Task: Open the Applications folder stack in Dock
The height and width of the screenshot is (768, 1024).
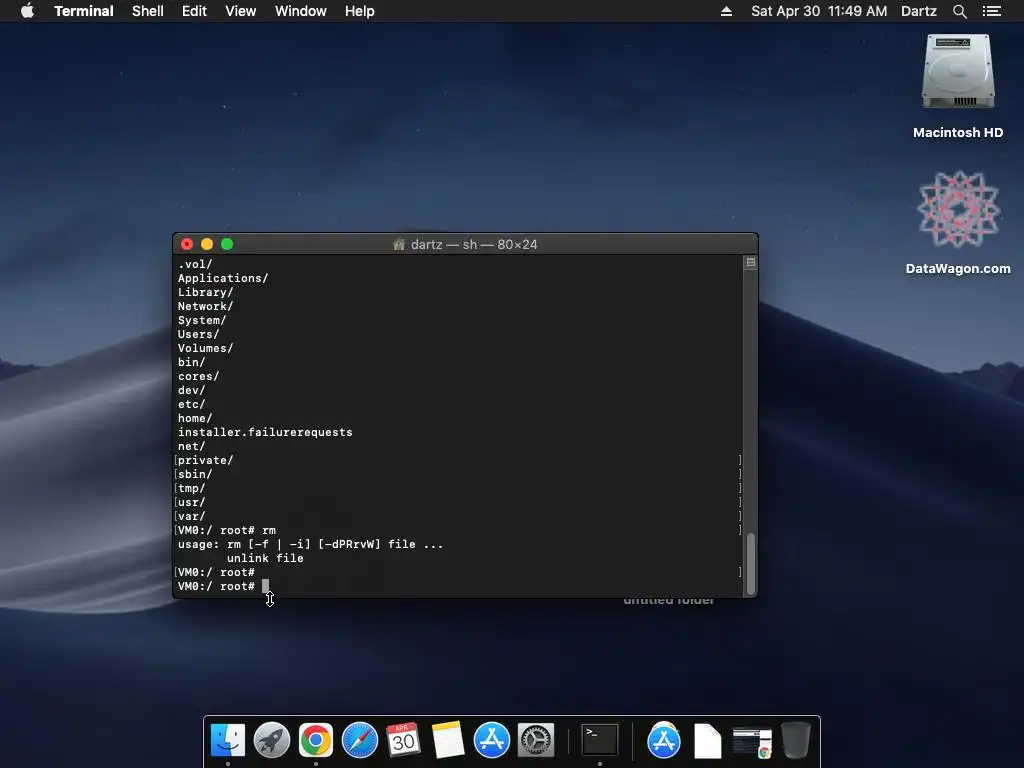Action: 664,740
